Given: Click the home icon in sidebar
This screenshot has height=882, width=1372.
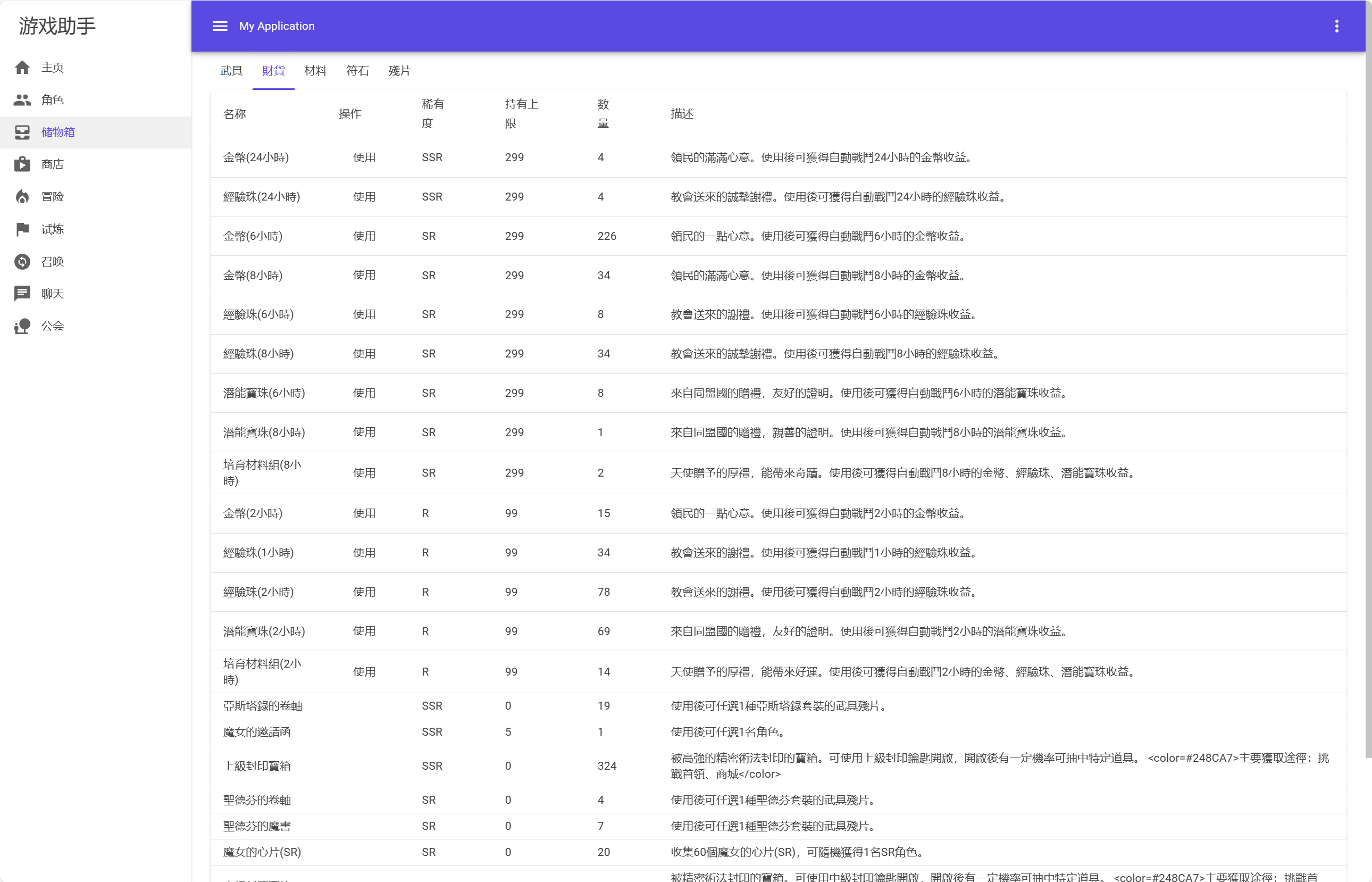Looking at the screenshot, I should [x=22, y=68].
